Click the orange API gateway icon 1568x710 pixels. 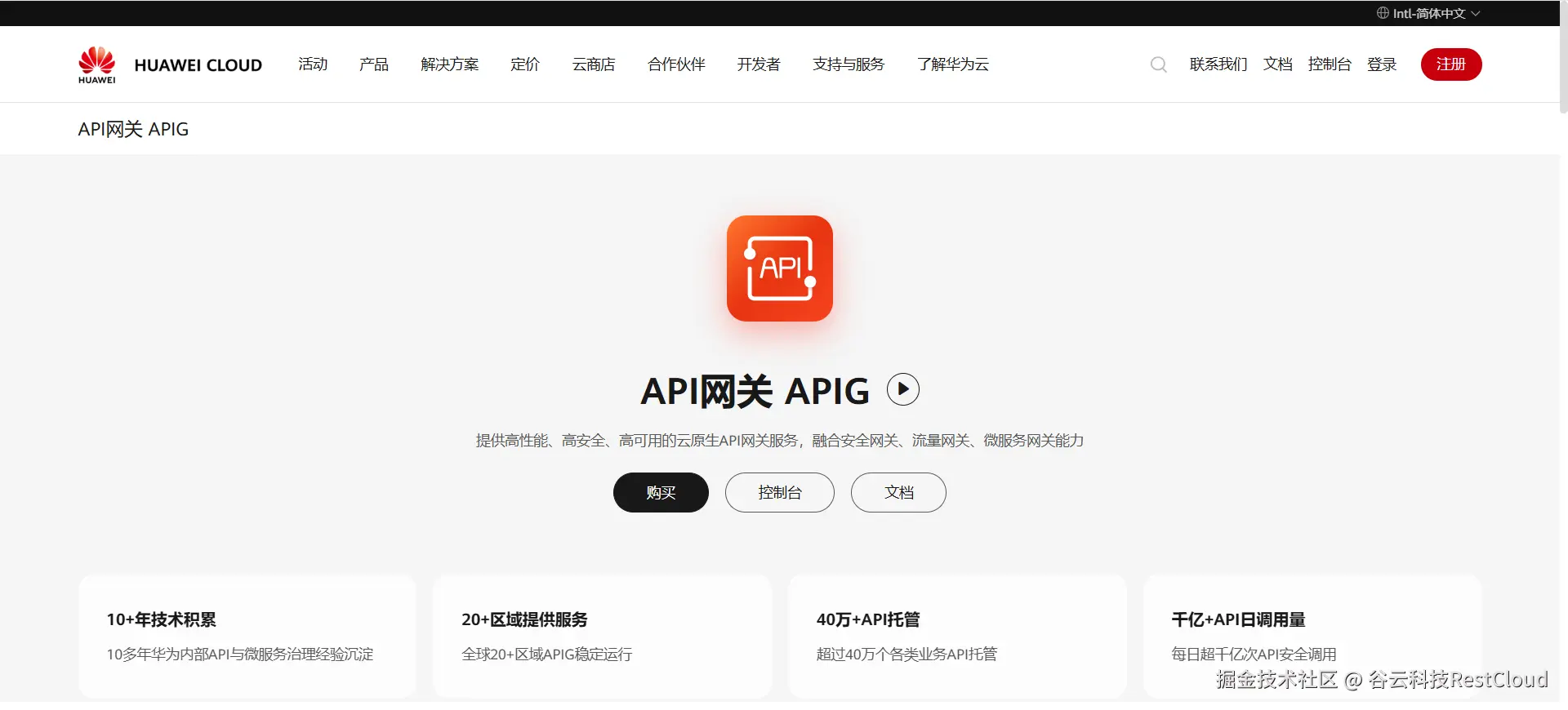pyautogui.click(x=780, y=268)
